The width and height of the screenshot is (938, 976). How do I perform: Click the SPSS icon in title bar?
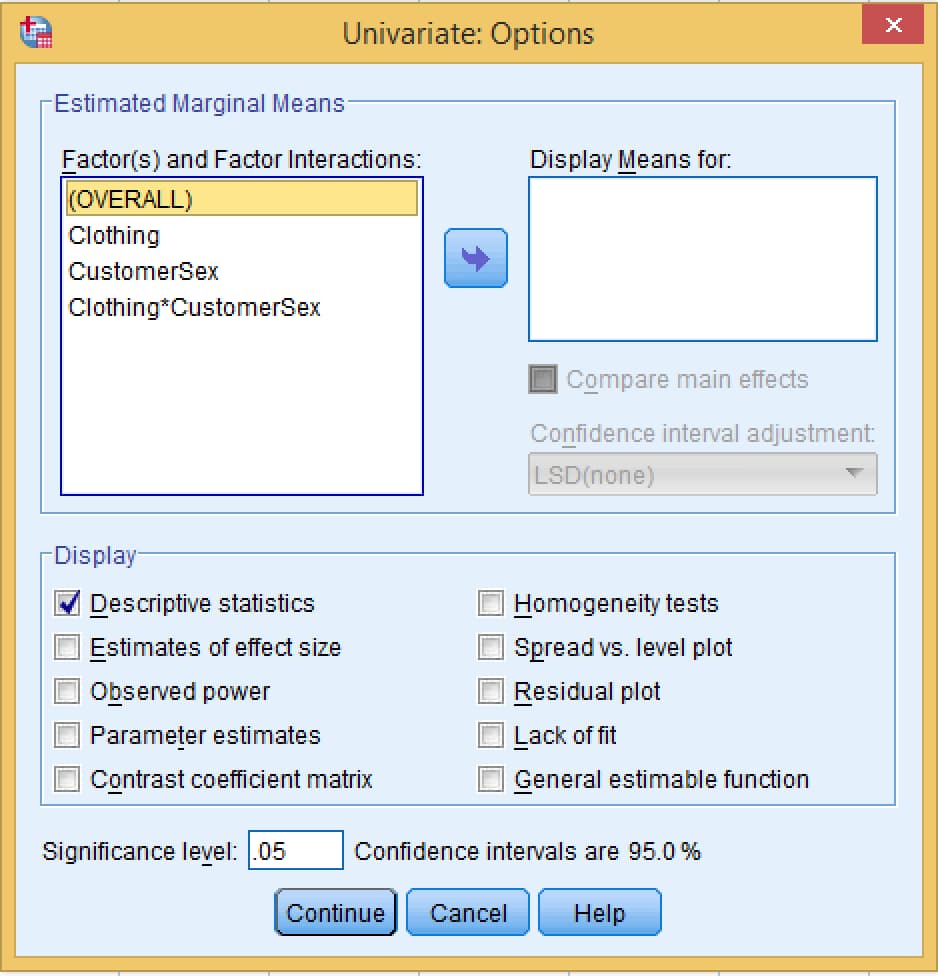pyautogui.click(x=35, y=32)
